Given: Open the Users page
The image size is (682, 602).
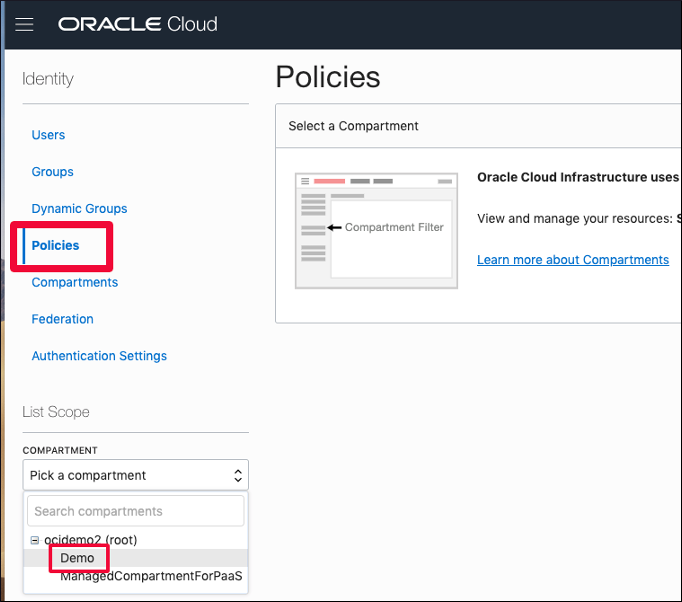Looking at the screenshot, I should (48, 135).
